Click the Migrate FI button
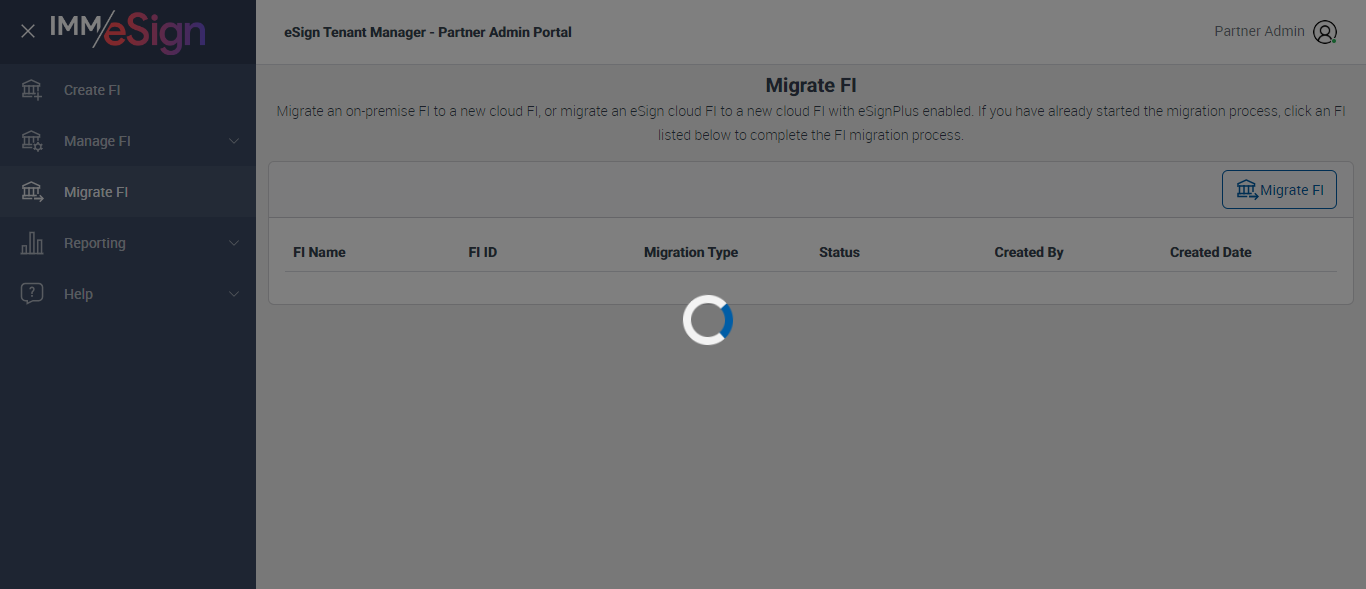Screen dimensions: 1366x589 tap(1279, 190)
